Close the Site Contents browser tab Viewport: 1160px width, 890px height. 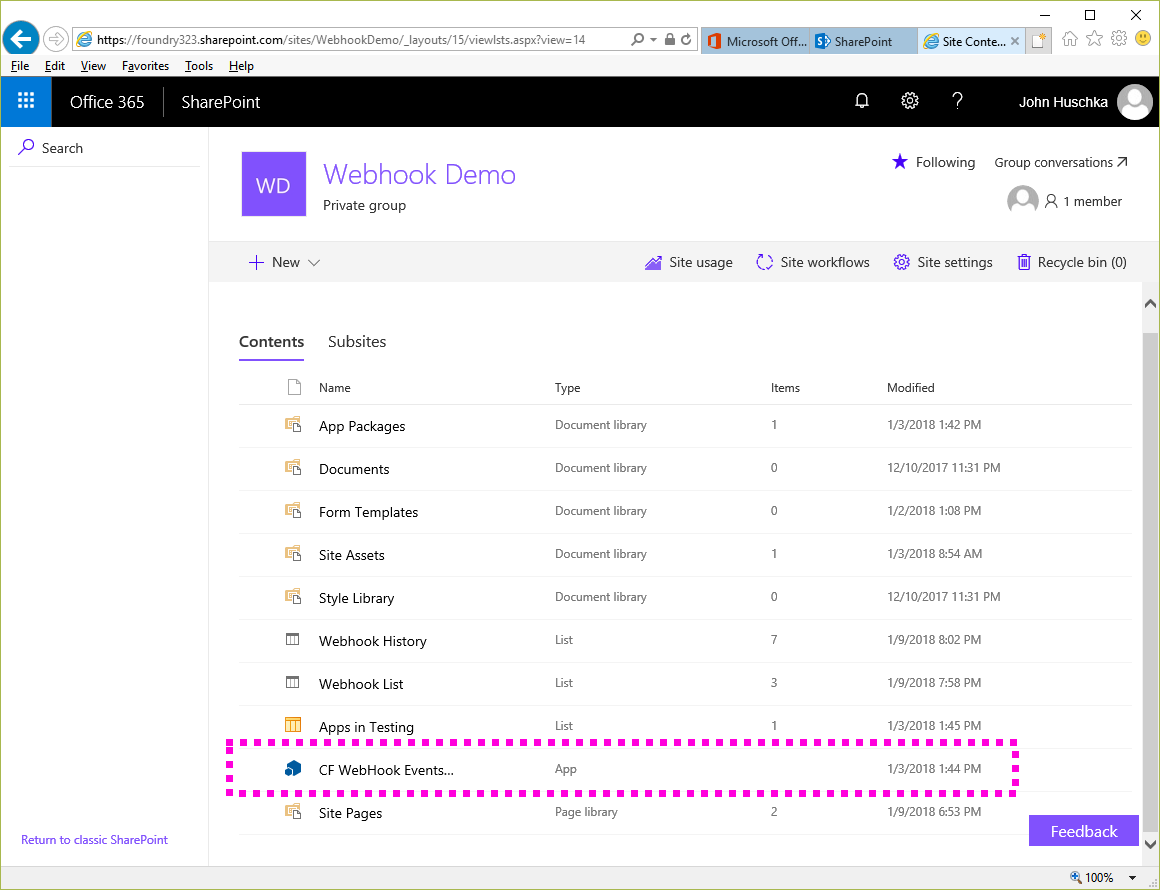(1015, 41)
